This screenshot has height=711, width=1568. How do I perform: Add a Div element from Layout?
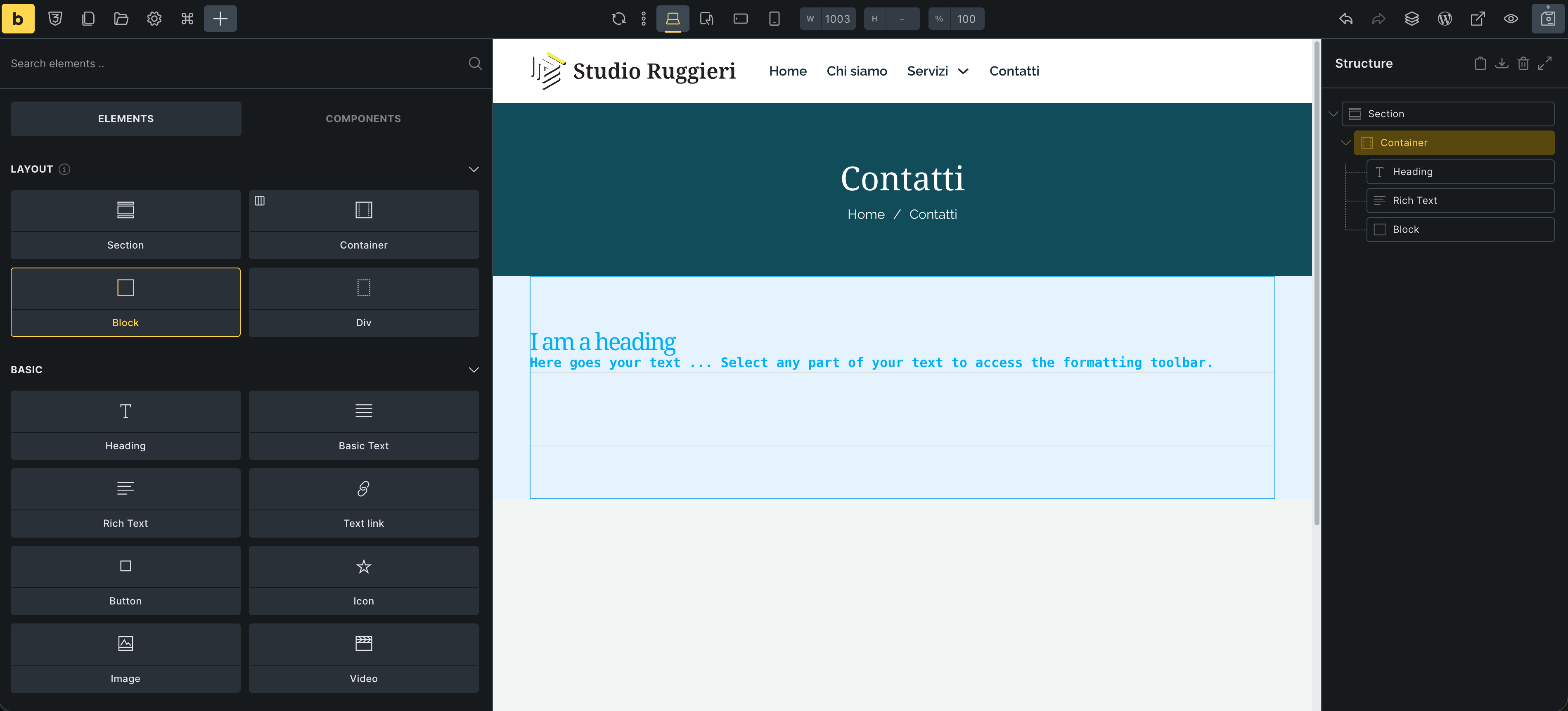point(363,302)
